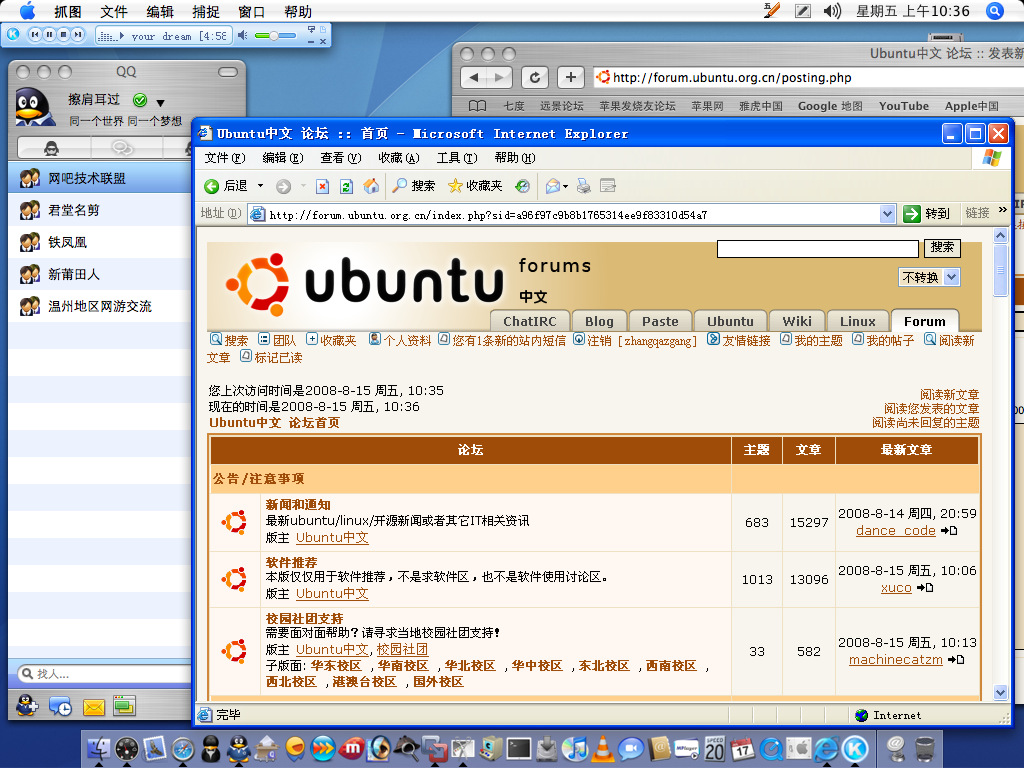This screenshot has width=1024, height=768.
Task: Open the QQ mail envelope icon
Action: click(94, 707)
